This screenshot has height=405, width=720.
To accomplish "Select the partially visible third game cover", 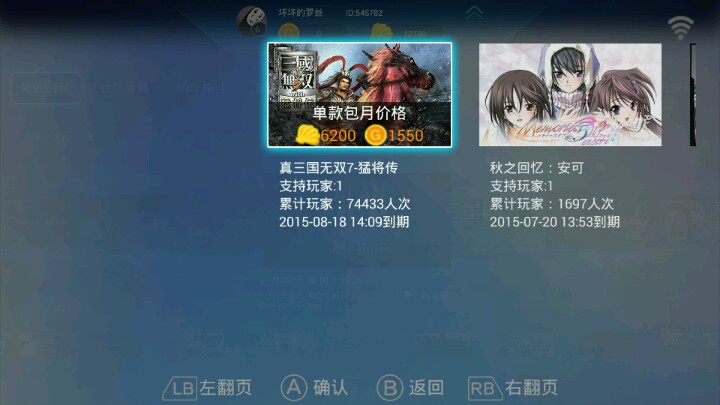I will click(693, 95).
